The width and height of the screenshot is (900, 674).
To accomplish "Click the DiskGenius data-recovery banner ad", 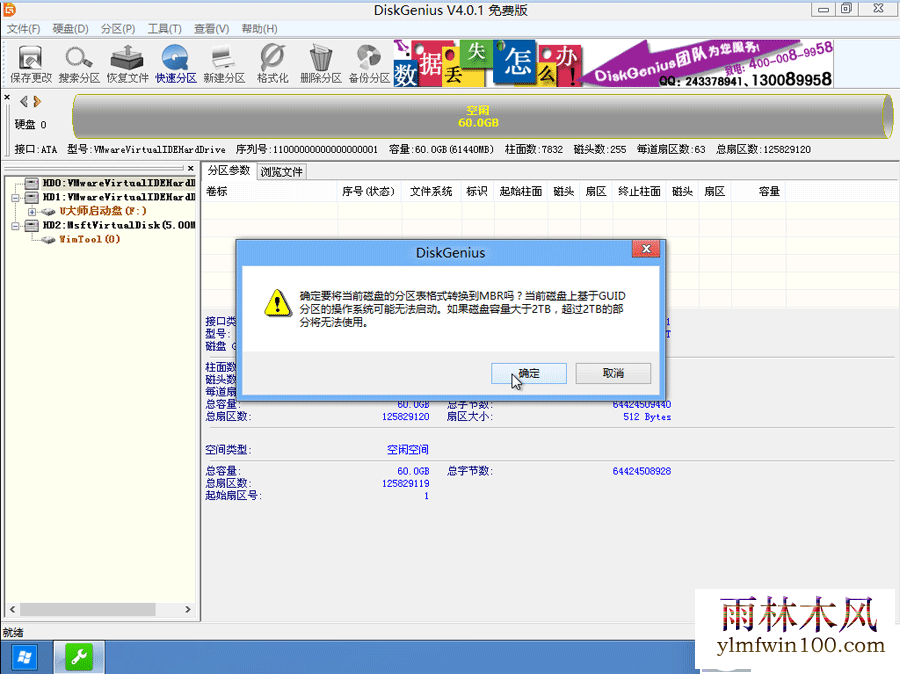I will pyautogui.click(x=613, y=63).
